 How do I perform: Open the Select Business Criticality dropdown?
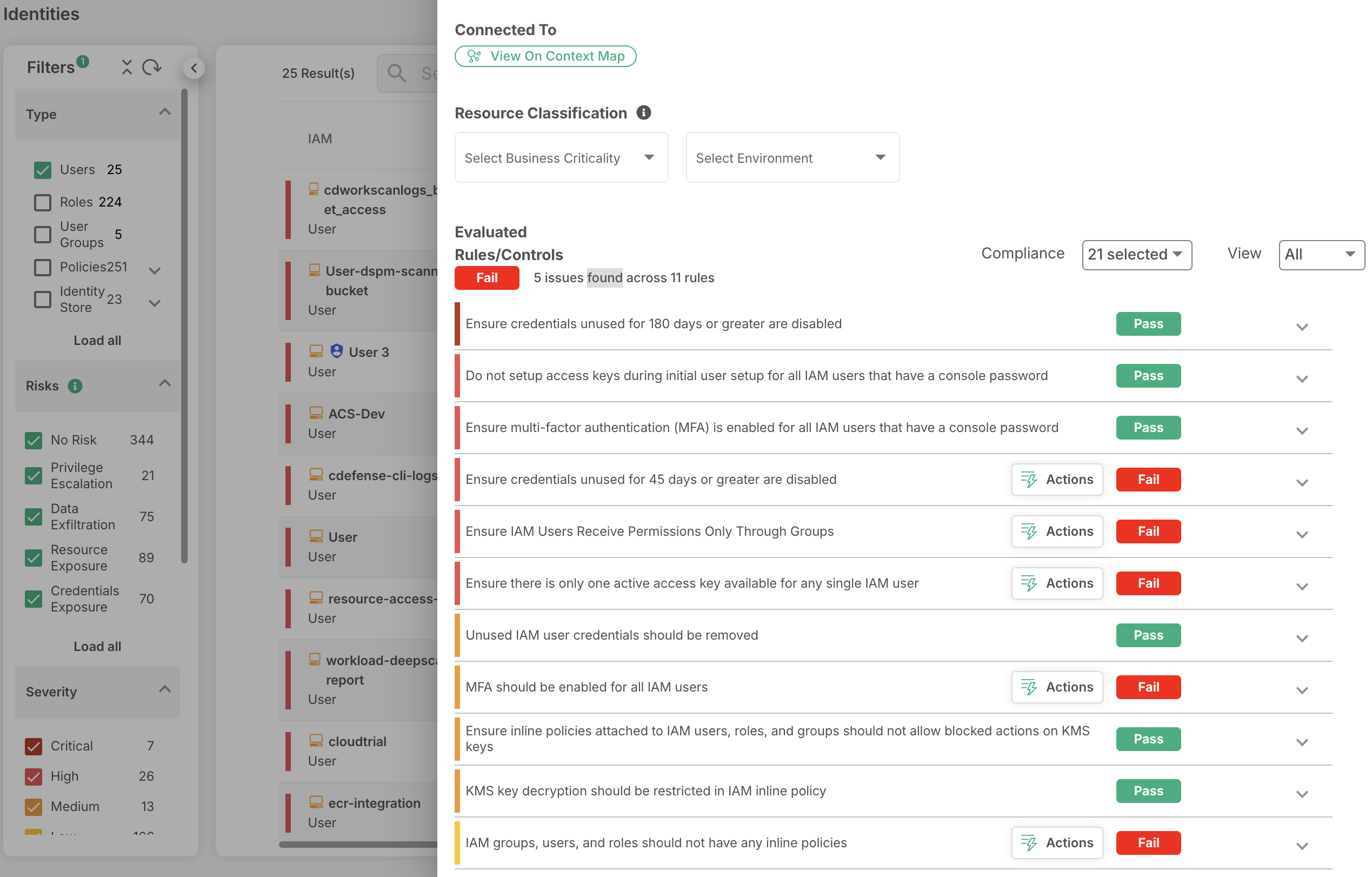(x=561, y=158)
